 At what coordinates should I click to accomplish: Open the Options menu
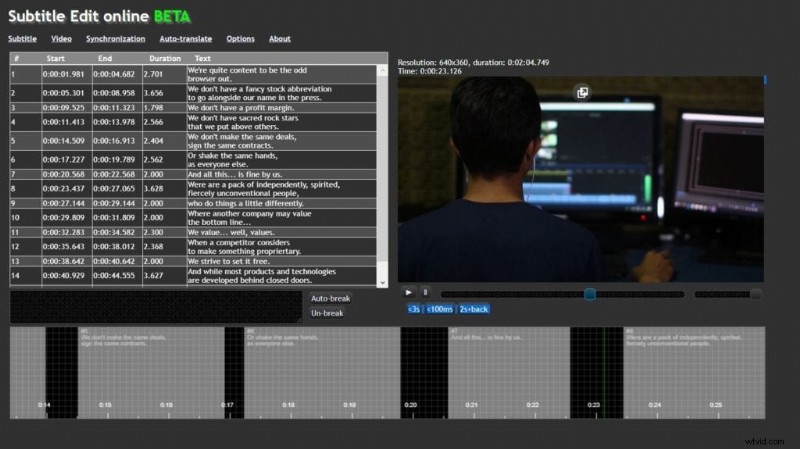[240, 39]
